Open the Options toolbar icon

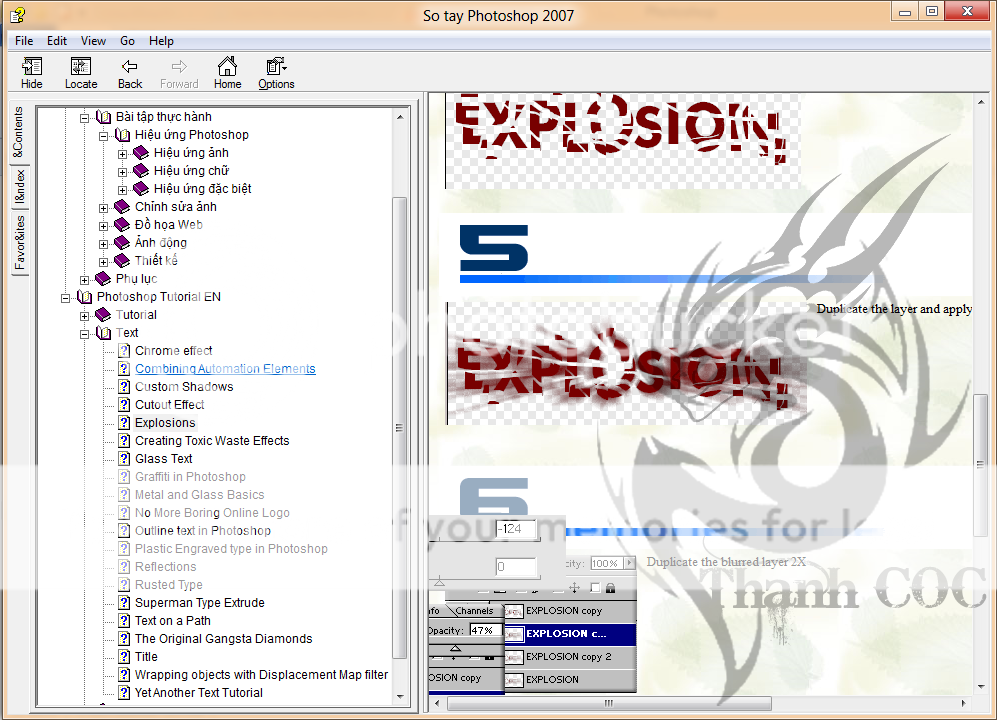coord(276,67)
